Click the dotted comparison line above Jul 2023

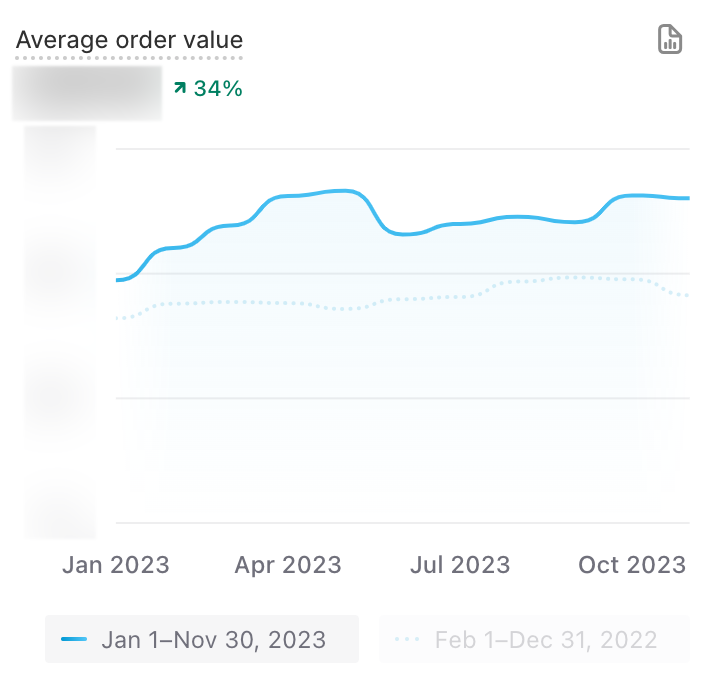(460, 296)
